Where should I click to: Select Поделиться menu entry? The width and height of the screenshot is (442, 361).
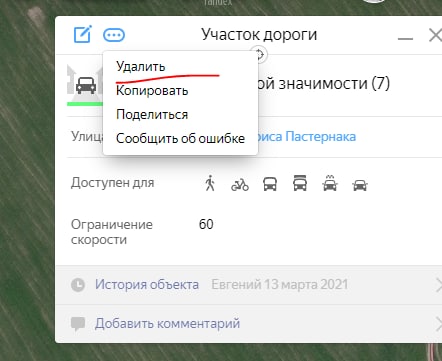coord(152,114)
